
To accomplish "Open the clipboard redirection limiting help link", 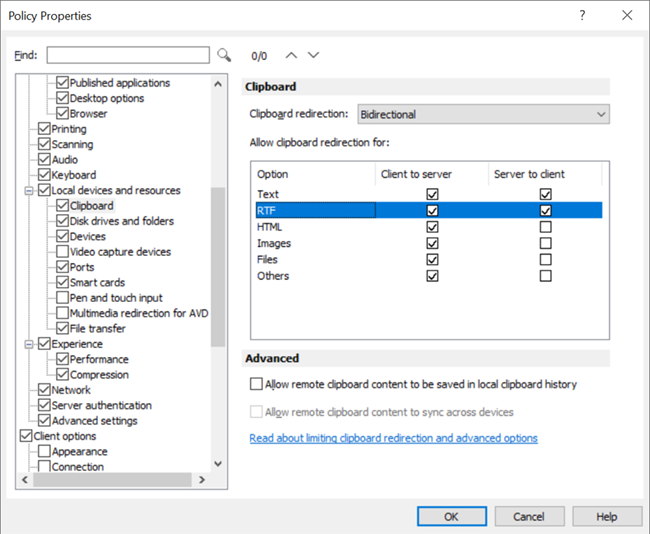I will (393, 438).
